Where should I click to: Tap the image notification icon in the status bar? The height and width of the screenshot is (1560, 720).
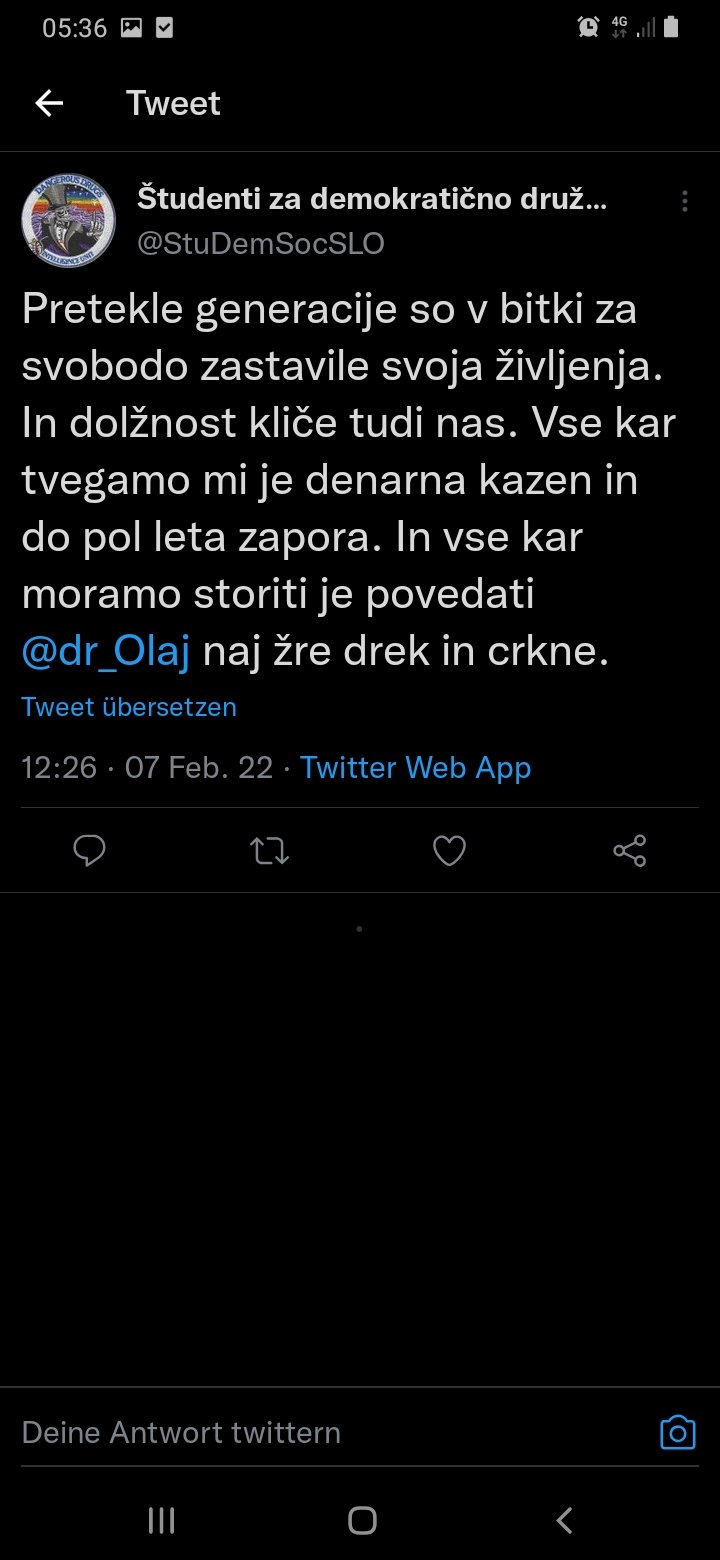(131, 28)
